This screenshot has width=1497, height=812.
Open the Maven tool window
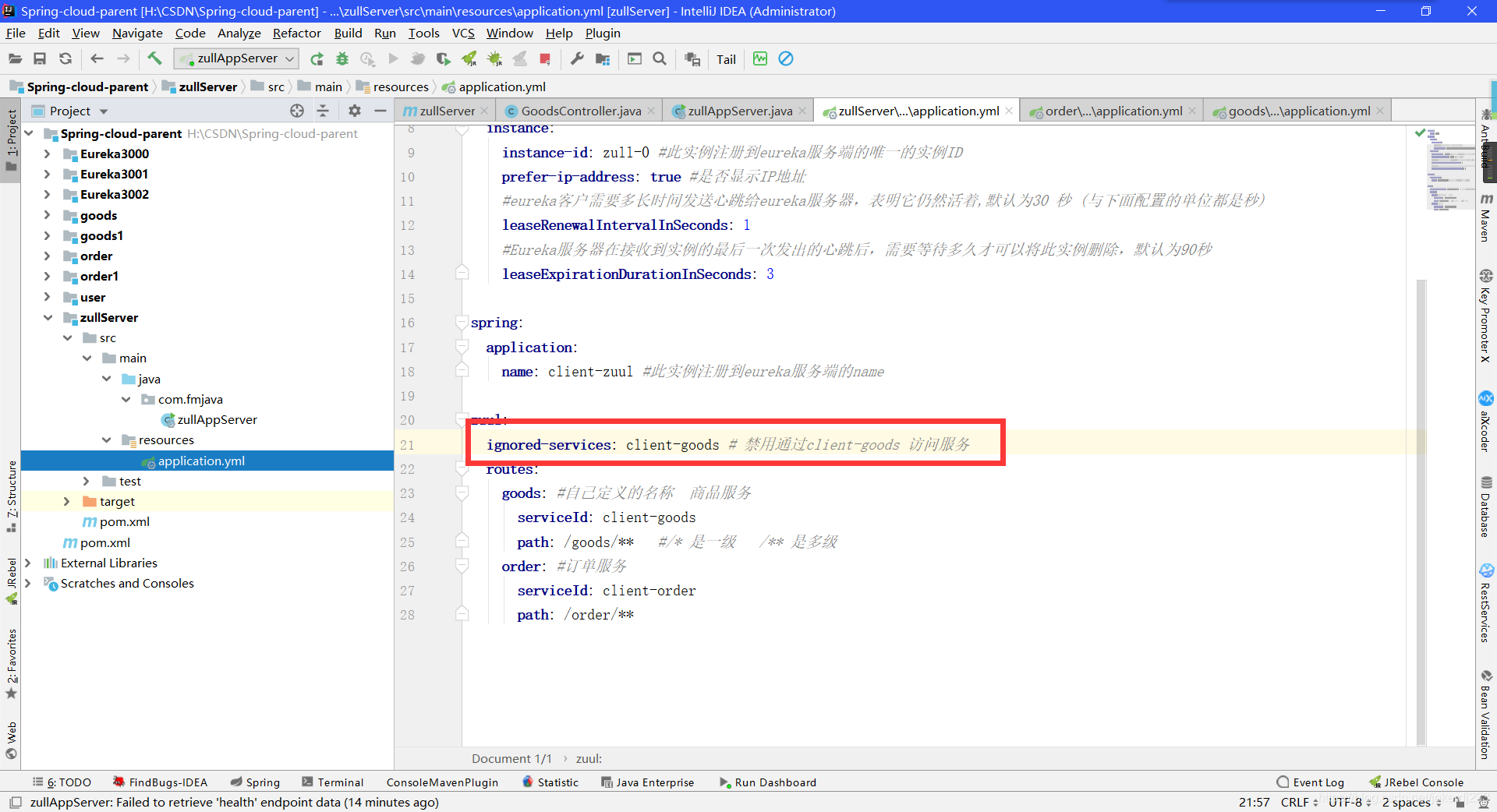coord(1486,217)
